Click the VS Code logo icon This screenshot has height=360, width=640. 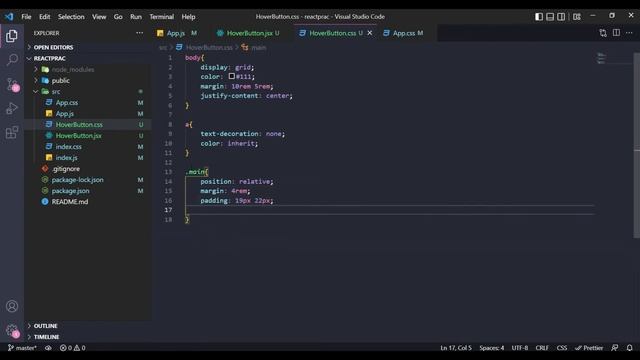coord(9,17)
